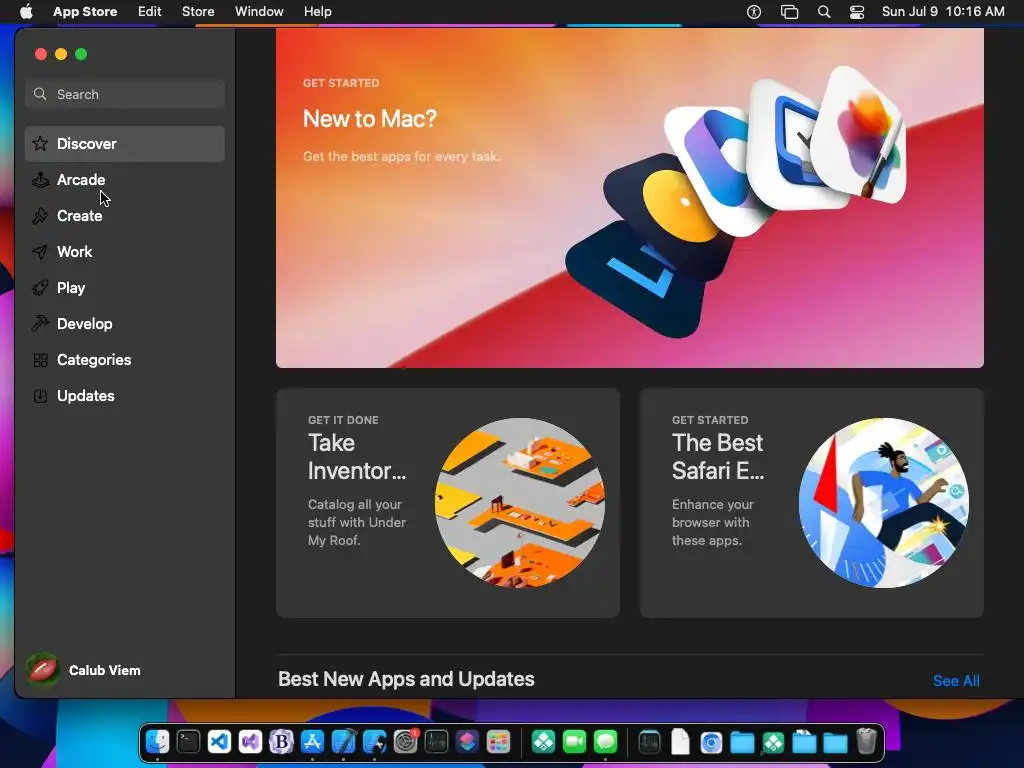1024x768 pixels.
Task: Open the Window menu
Action: pyautogui.click(x=259, y=12)
